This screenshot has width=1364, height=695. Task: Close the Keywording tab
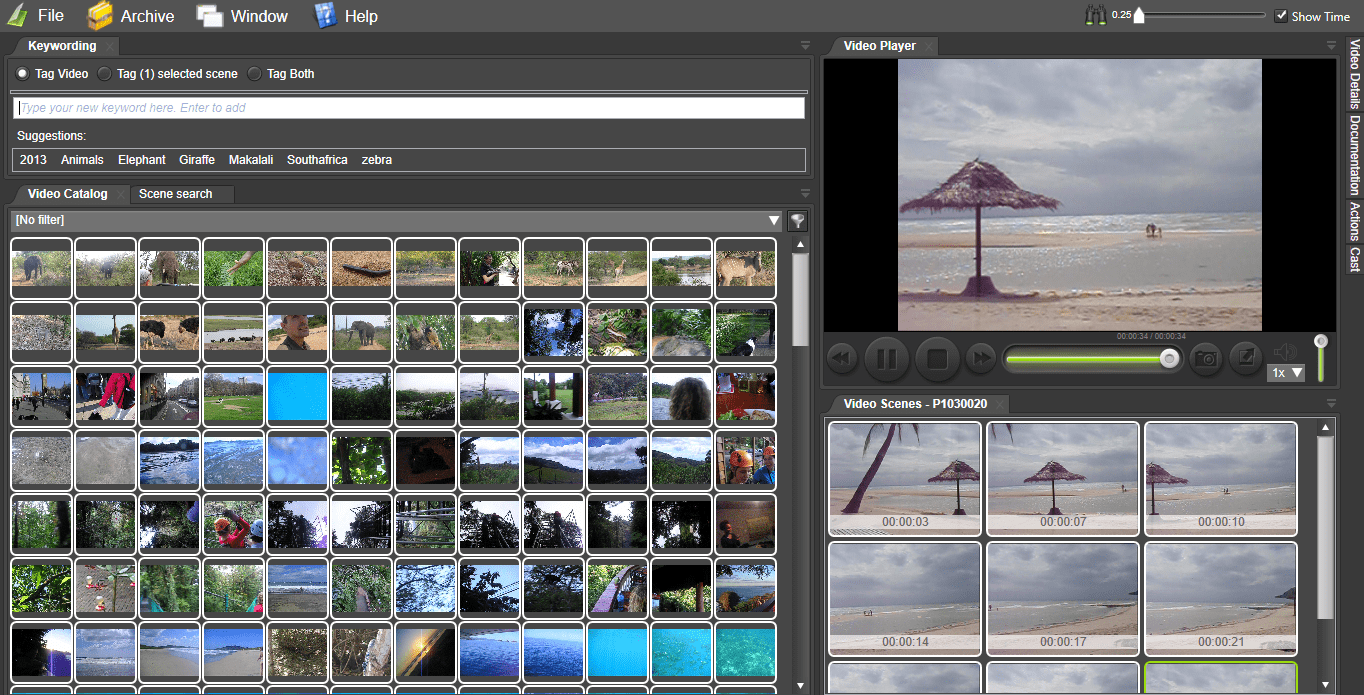pos(109,47)
